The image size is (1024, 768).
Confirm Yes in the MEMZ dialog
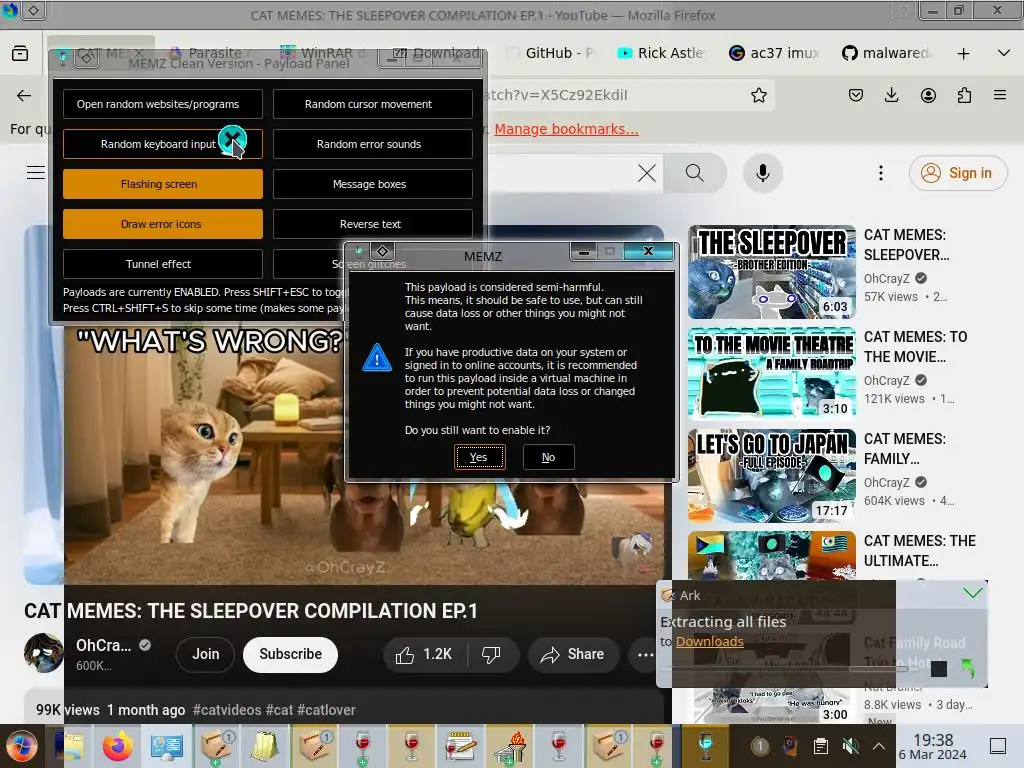tap(479, 457)
